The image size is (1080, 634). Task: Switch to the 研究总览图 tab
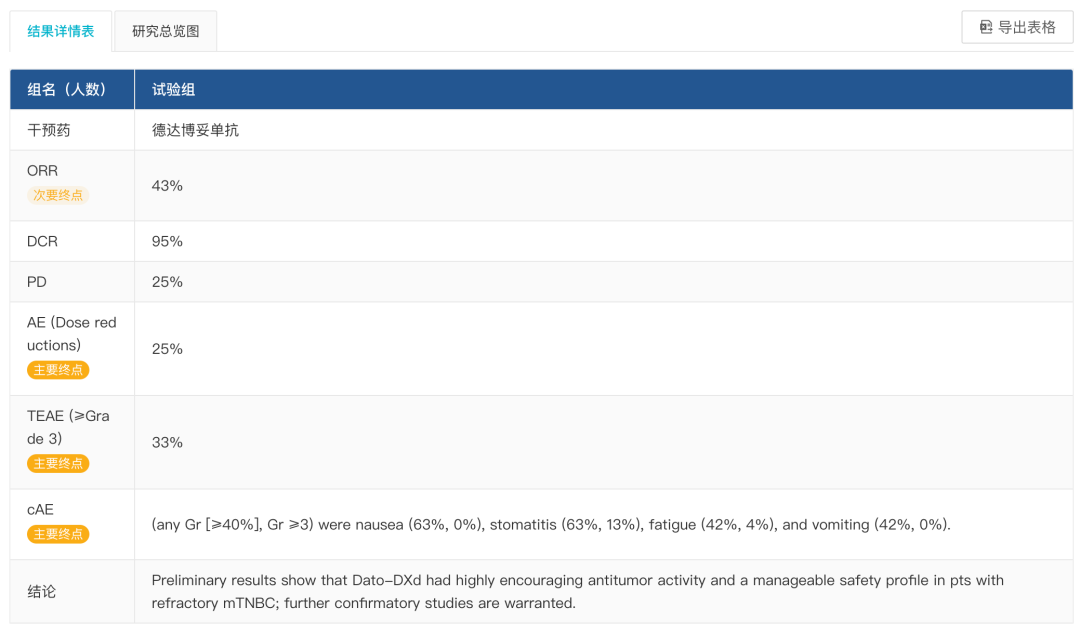[165, 31]
